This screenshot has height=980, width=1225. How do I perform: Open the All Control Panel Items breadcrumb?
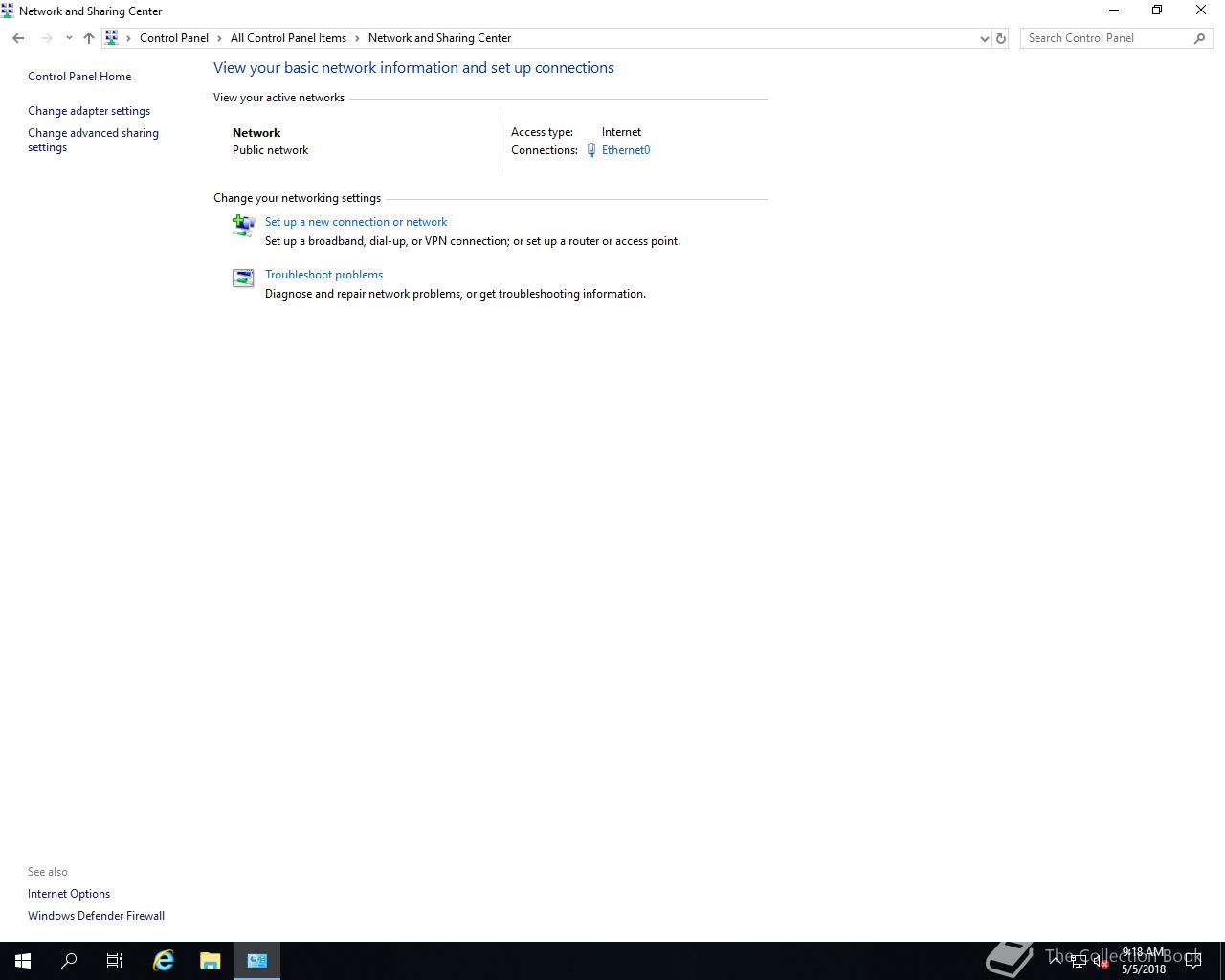click(x=288, y=38)
